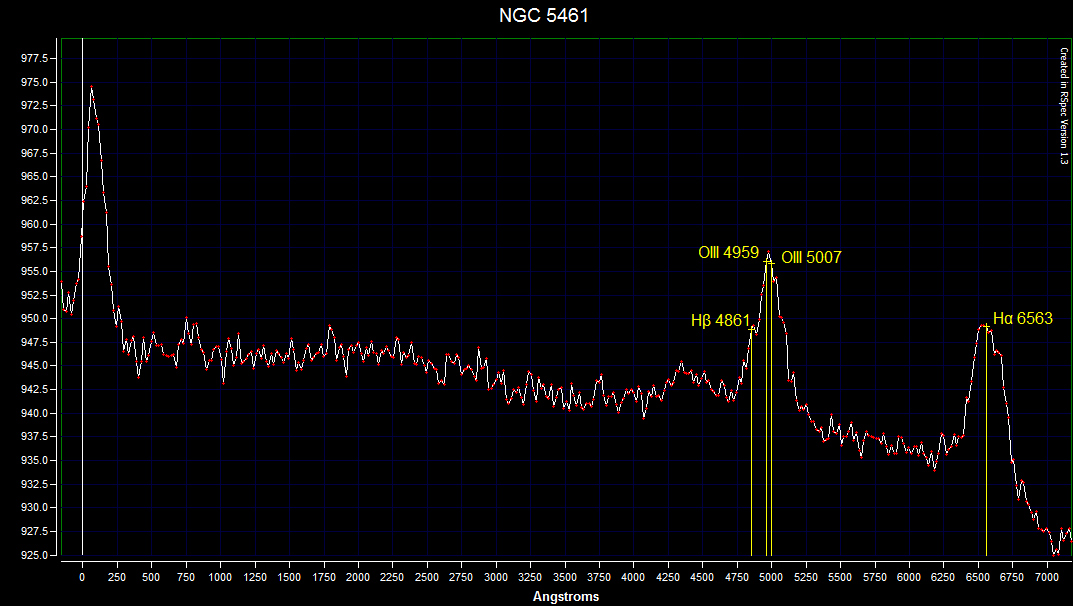Click the zero-order peak near 975
This screenshot has width=1073, height=606.
(92, 88)
